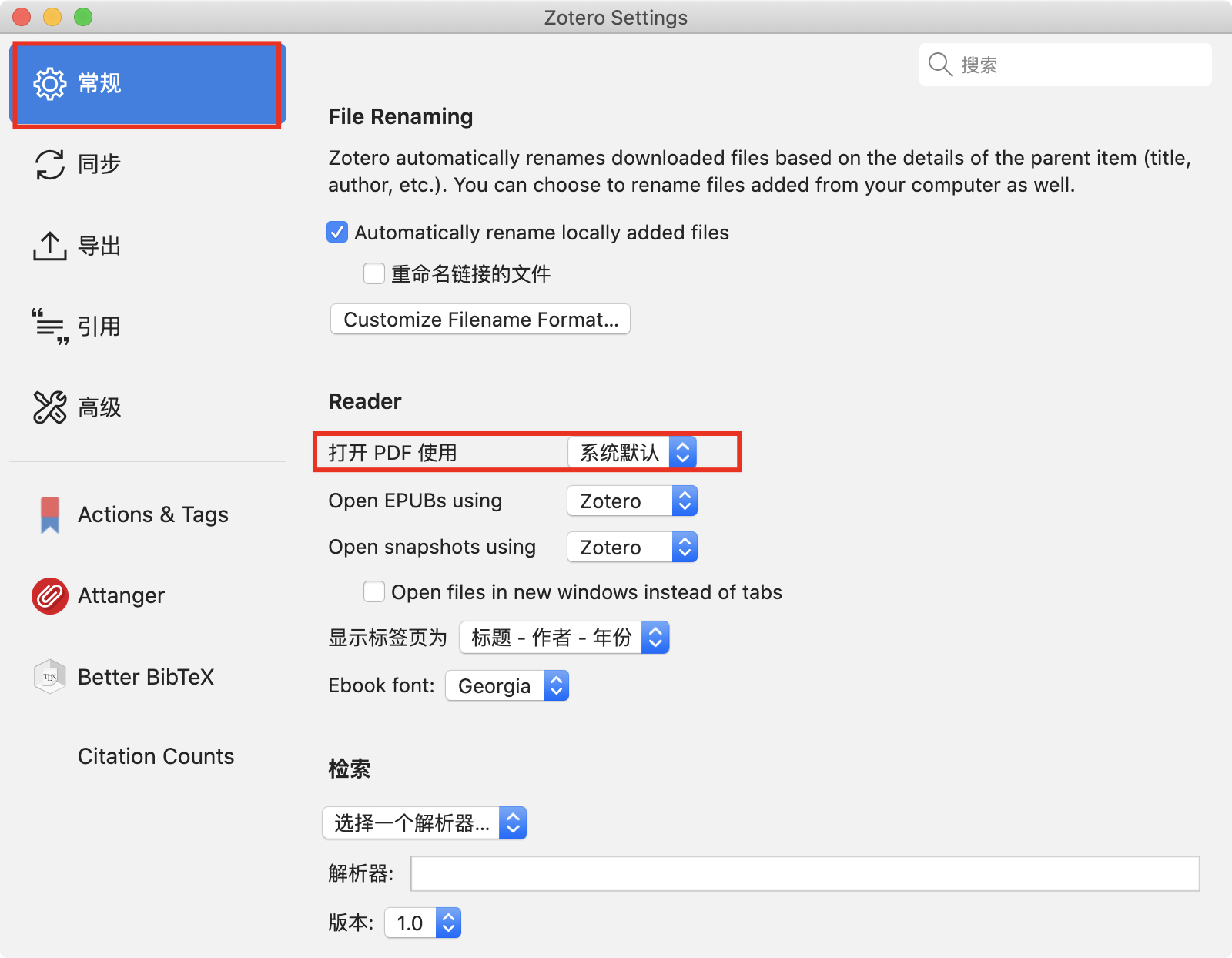Open the Sync (同步) arrows icon

(50, 164)
